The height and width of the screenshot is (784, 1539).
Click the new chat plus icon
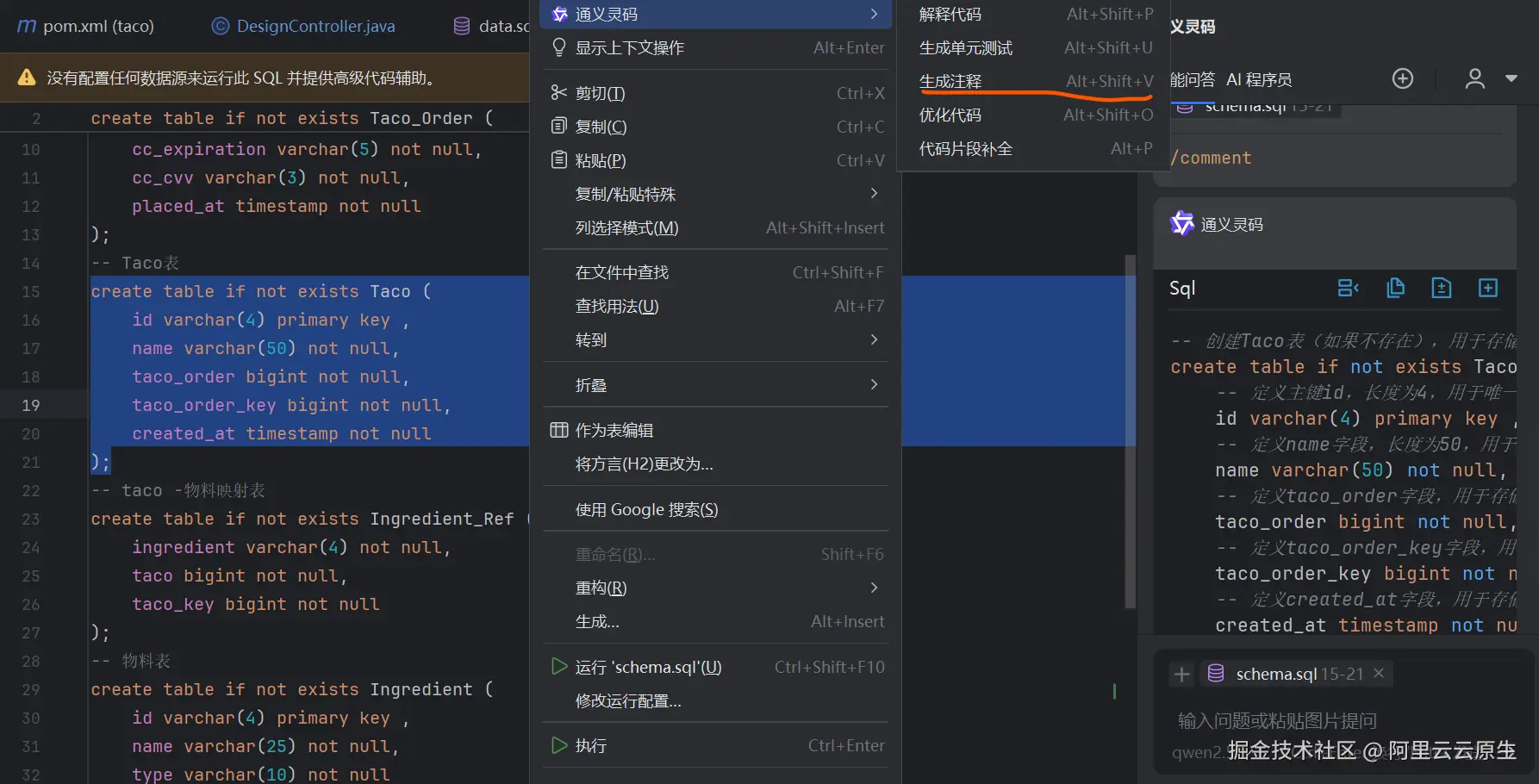1403,79
